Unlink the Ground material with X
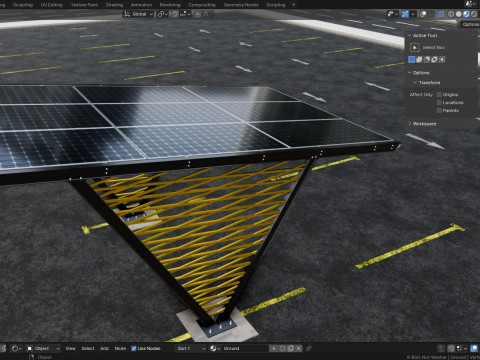 coord(299,348)
